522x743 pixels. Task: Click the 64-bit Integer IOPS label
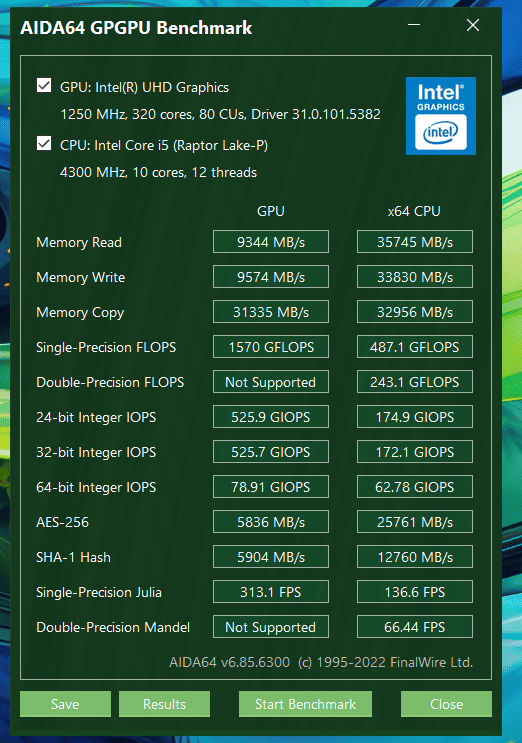click(x=96, y=488)
